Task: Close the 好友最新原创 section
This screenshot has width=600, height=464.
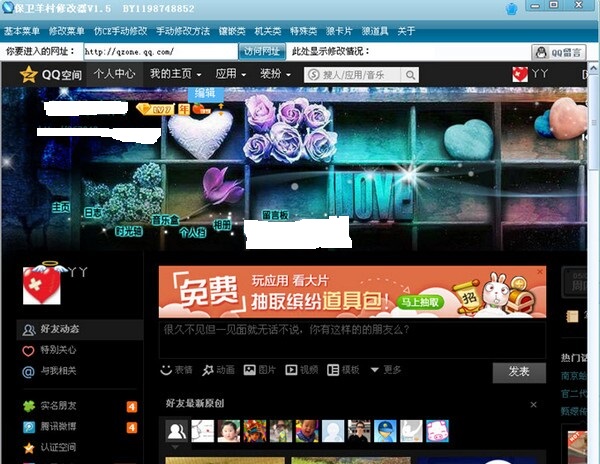Action: pyautogui.click(x=533, y=404)
